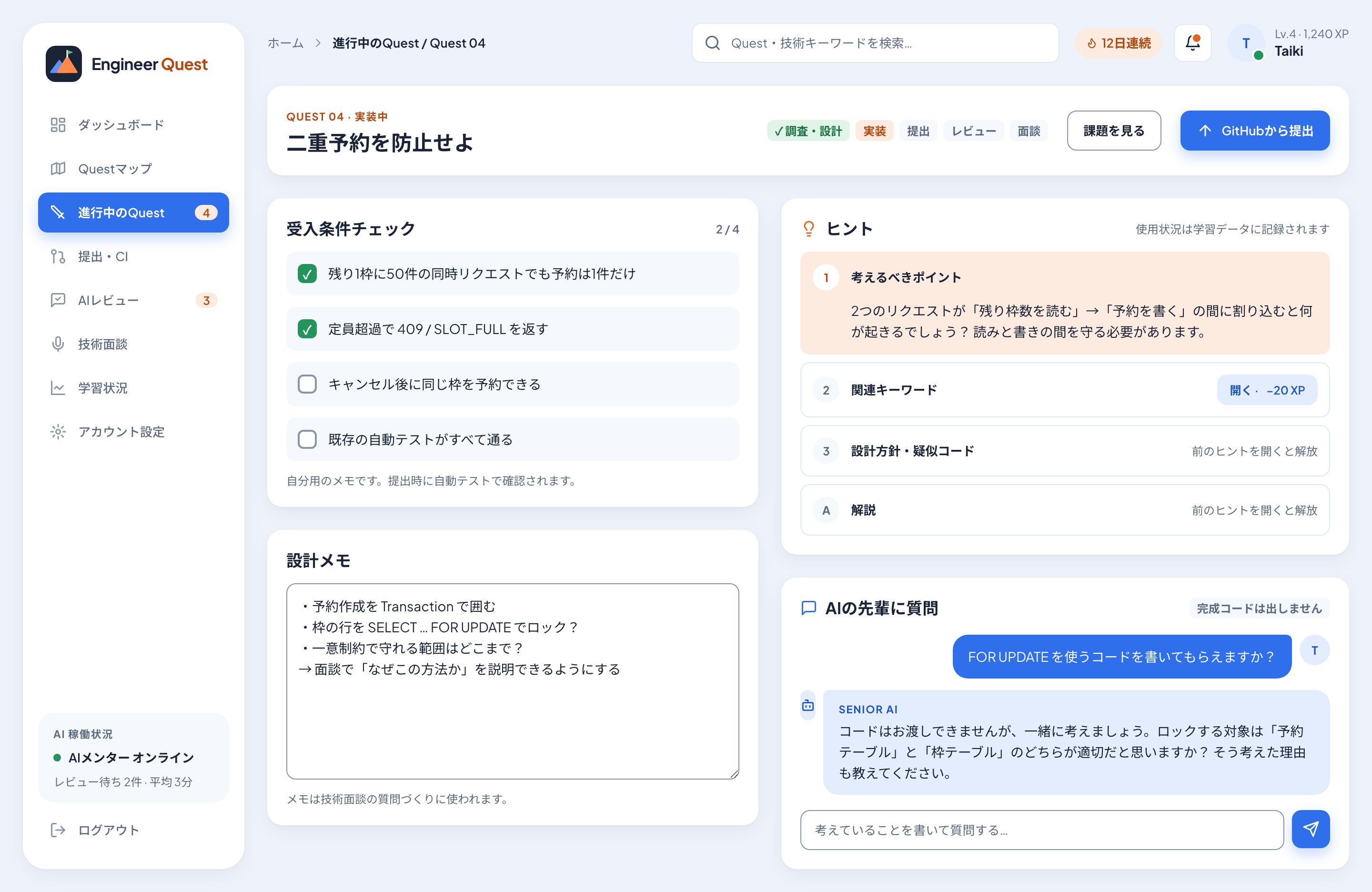Click the microphone icon for 技術面談

(x=58, y=344)
